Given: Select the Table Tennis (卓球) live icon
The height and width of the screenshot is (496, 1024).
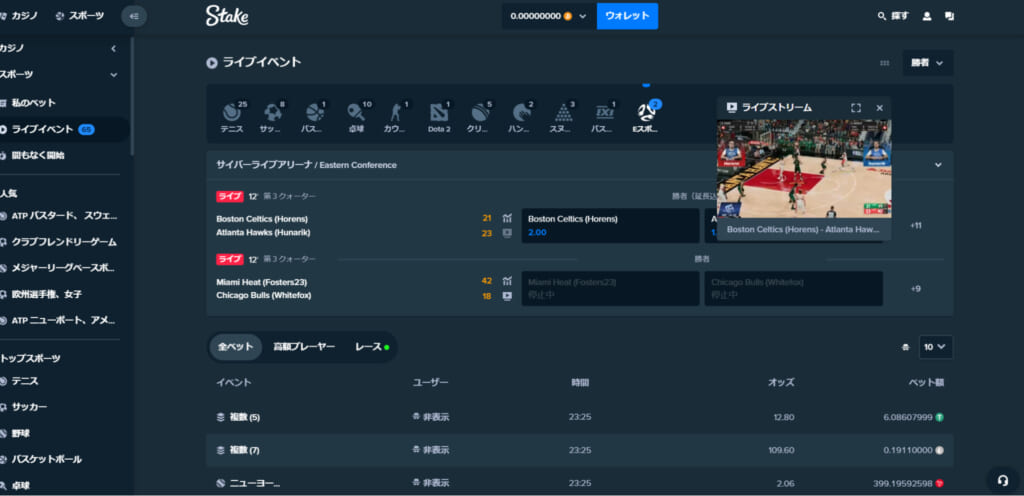Looking at the screenshot, I should (x=357, y=117).
